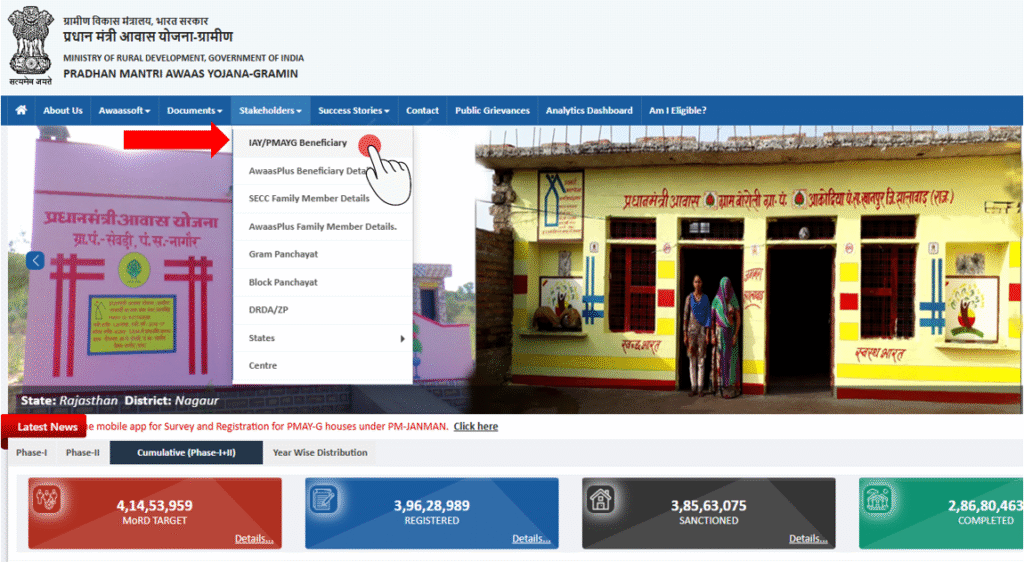
Task: Click the Sanctioned card house icon
Action: pyautogui.click(x=601, y=499)
